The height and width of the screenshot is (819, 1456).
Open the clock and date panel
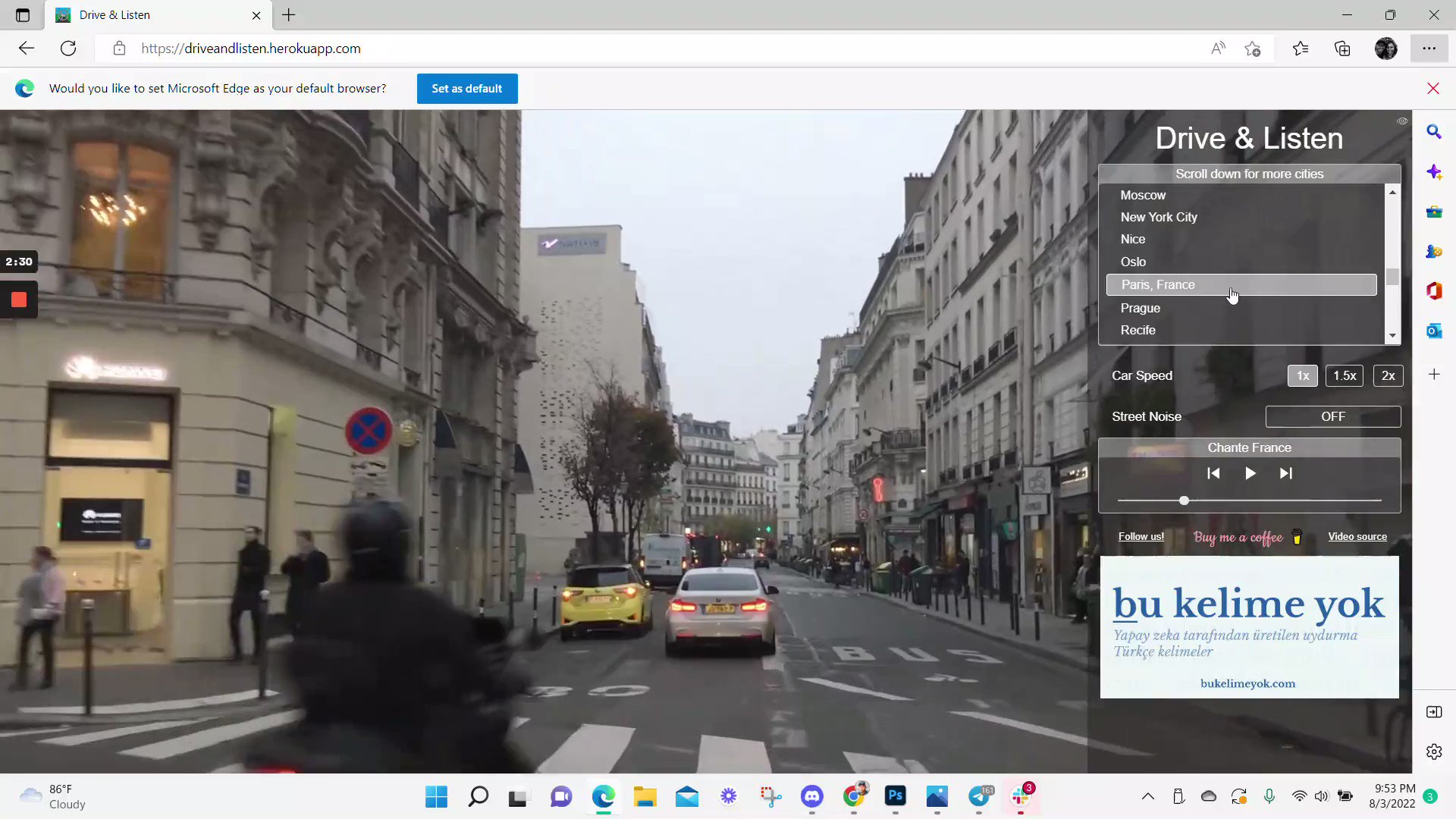(x=1392, y=797)
